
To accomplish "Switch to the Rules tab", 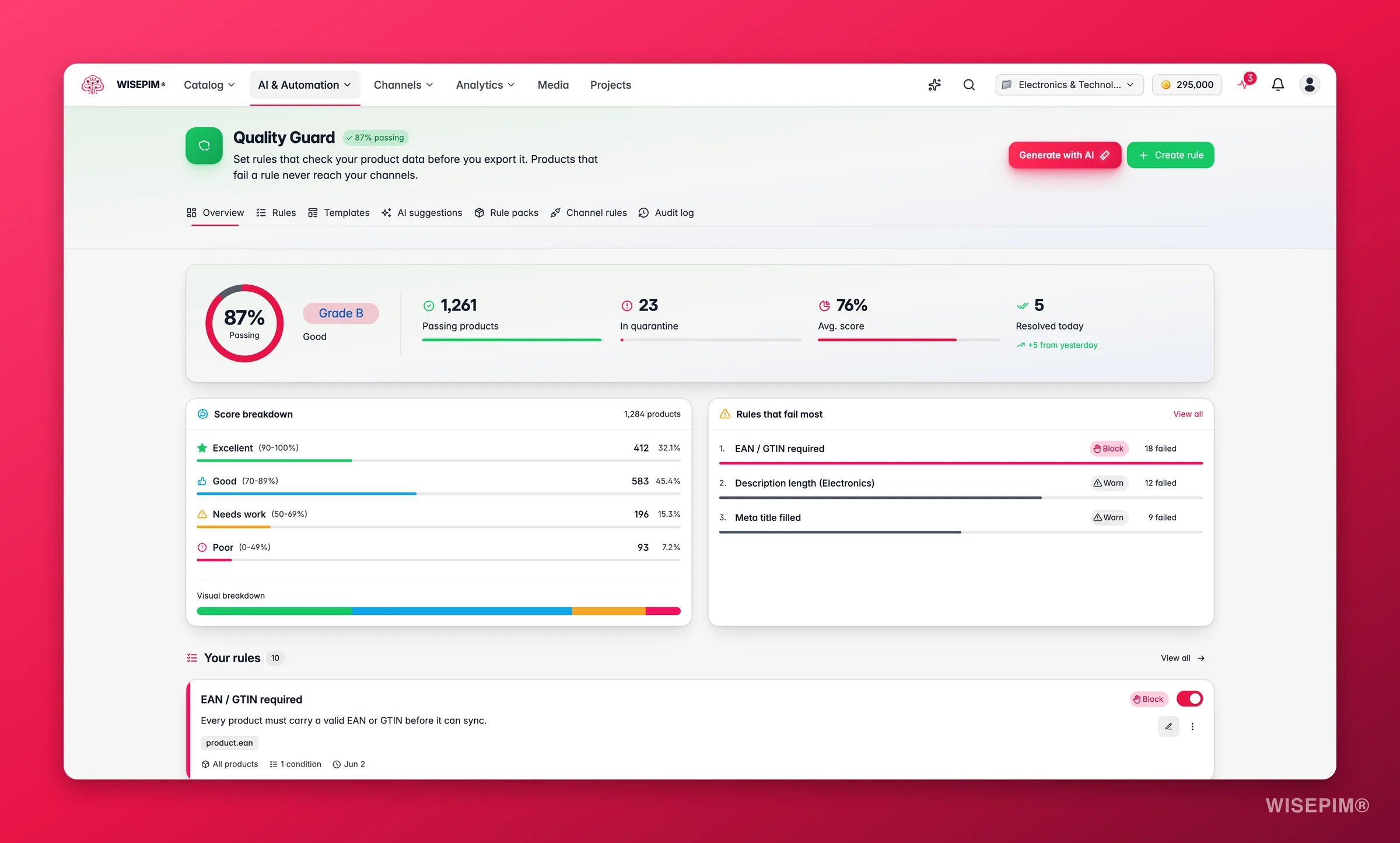I will pos(276,212).
